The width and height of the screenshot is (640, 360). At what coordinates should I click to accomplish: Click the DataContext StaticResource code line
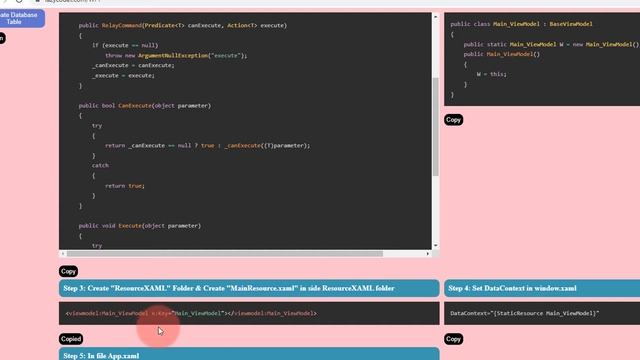pyautogui.click(x=524, y=313)
